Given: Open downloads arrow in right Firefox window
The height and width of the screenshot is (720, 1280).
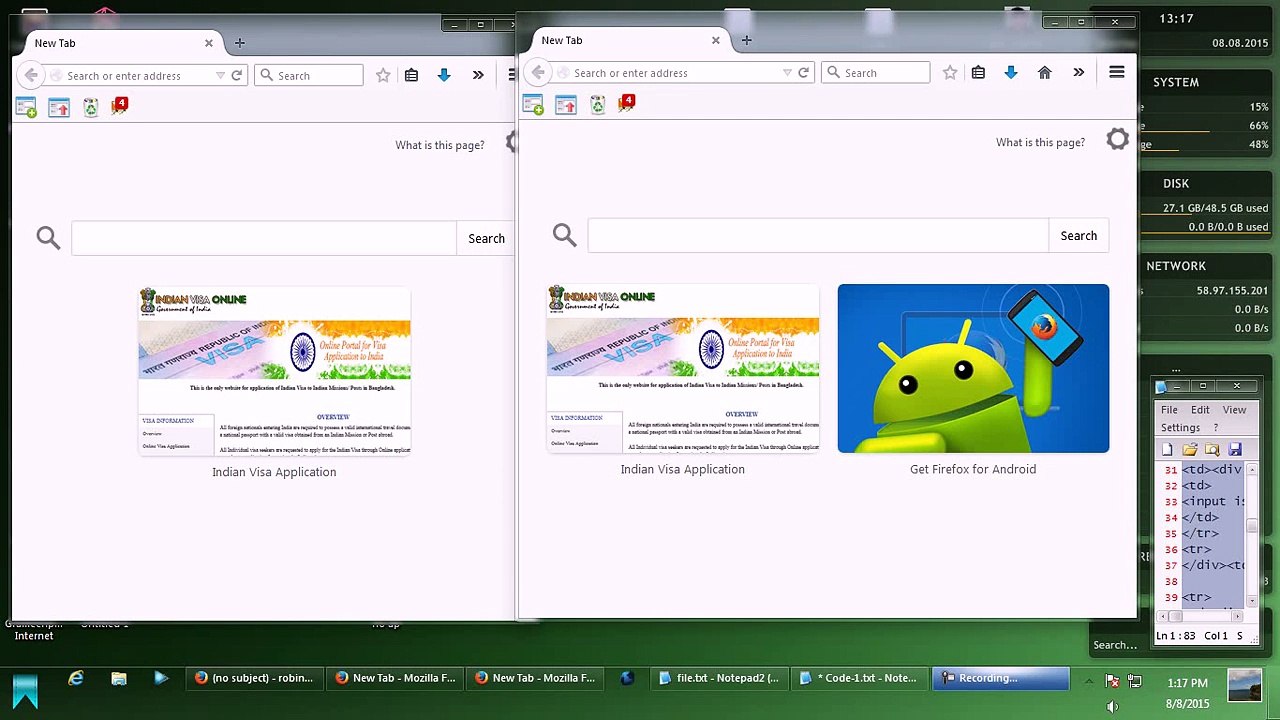Looking at the screenshot, I should pos(1011,73).
